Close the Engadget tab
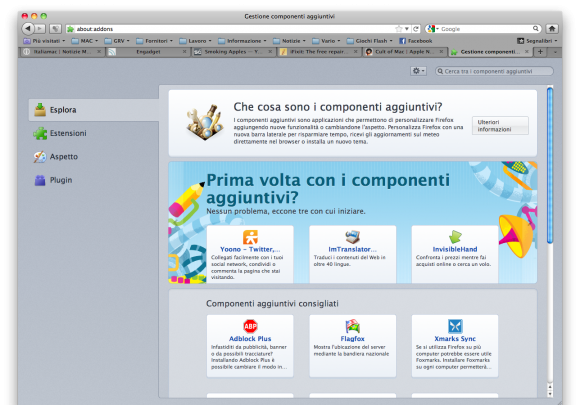 (184, 52)
